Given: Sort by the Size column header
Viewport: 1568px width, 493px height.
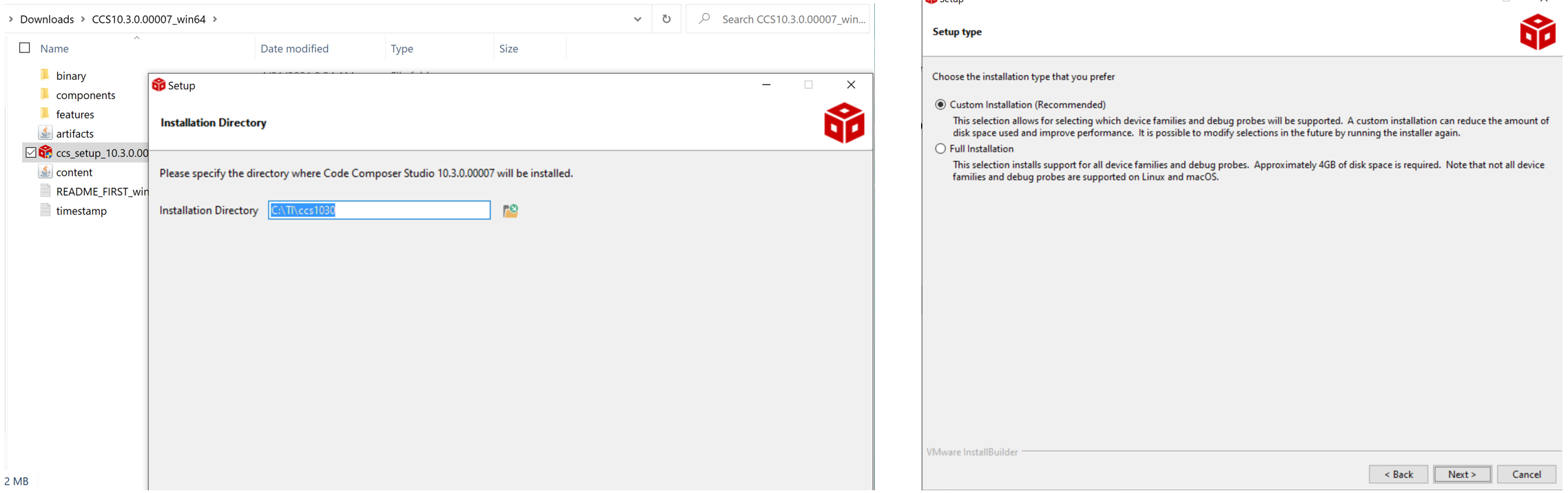Looking at the screenshot, I should click(x=508, y=49).
